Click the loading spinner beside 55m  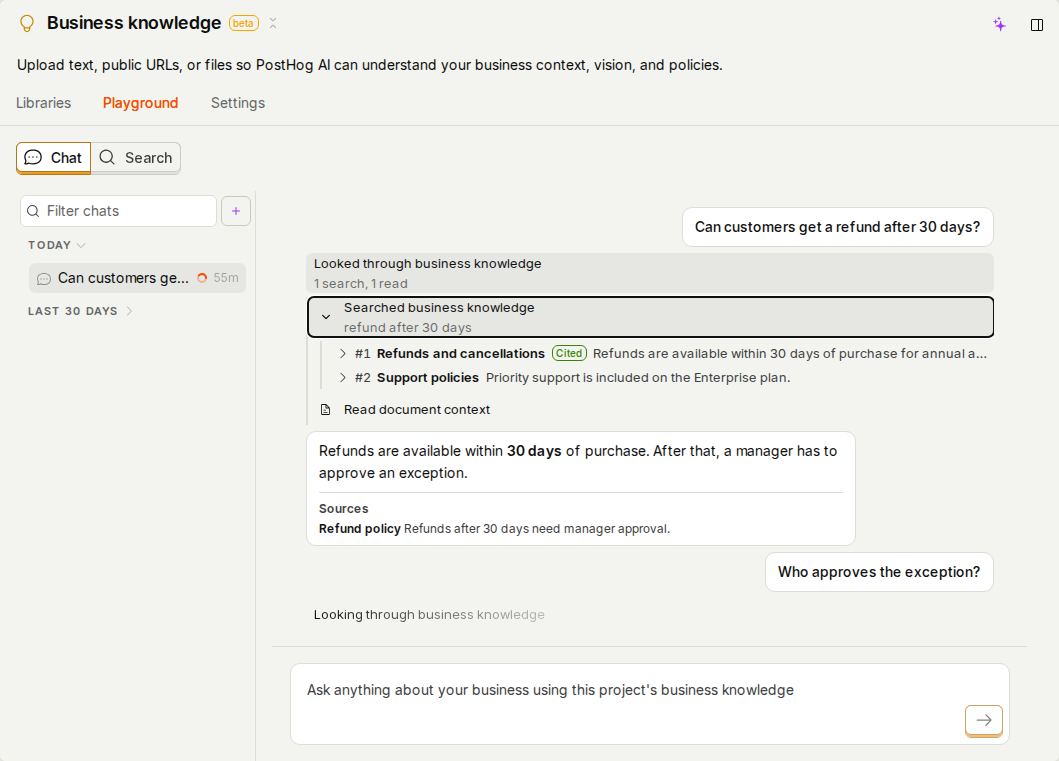(202, 278)
